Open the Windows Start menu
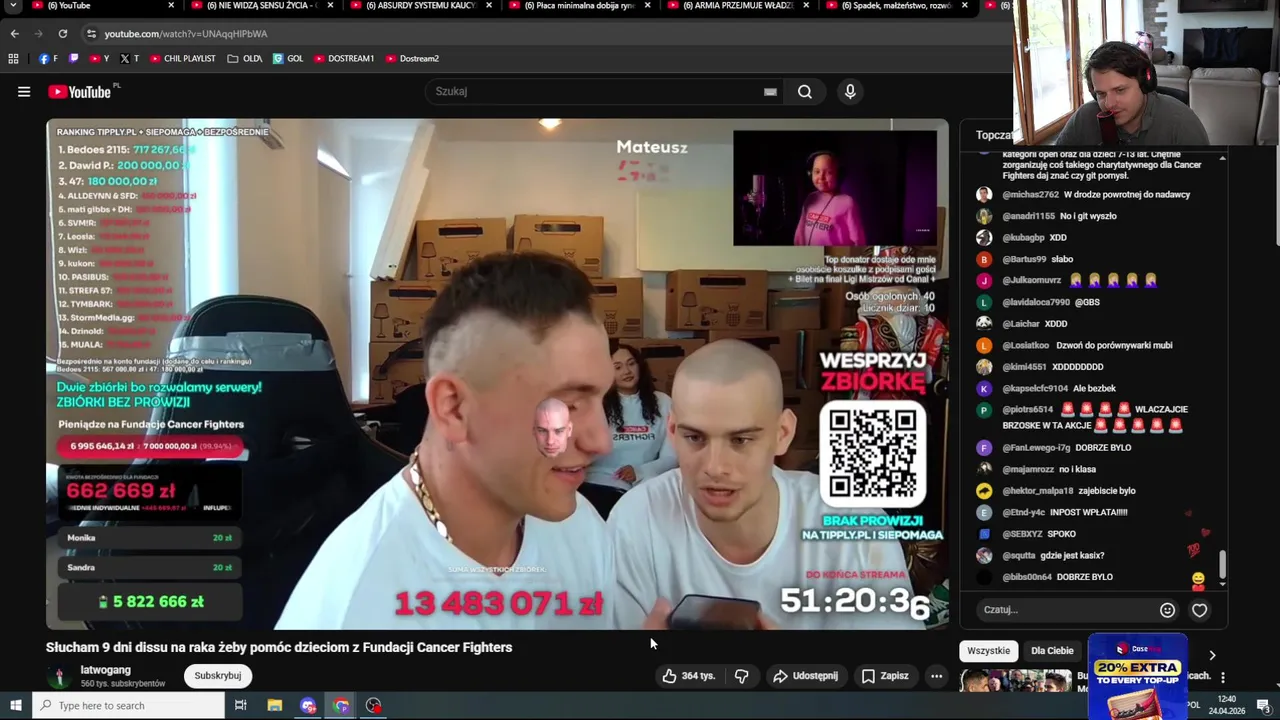Screen dimensions: 1280x720 coord(15,706)
